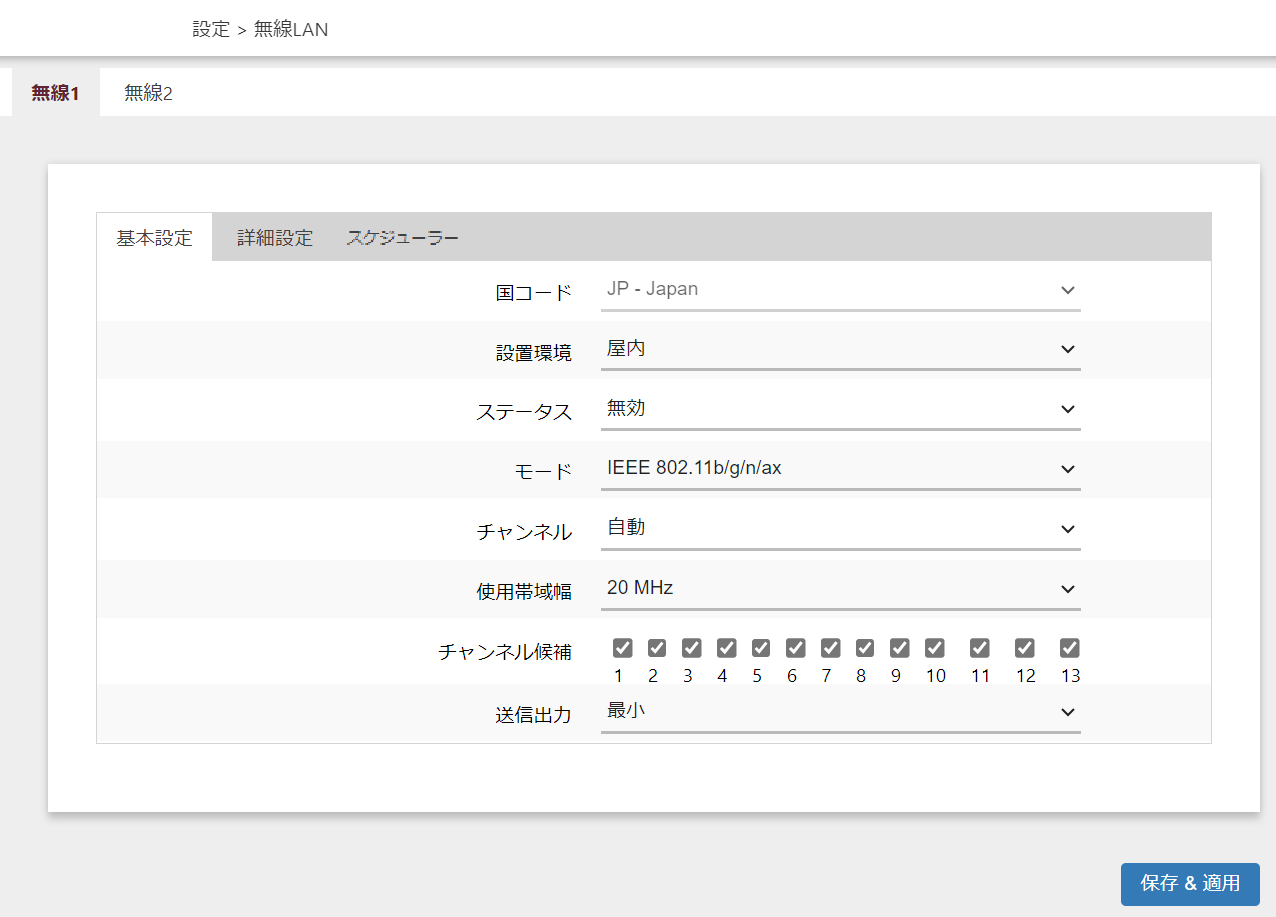Open the 国コード dropdown showing JP - Japan
The height and width of the screenshot is (917, 1276).
pyautogui.click(x=841, y=291)
